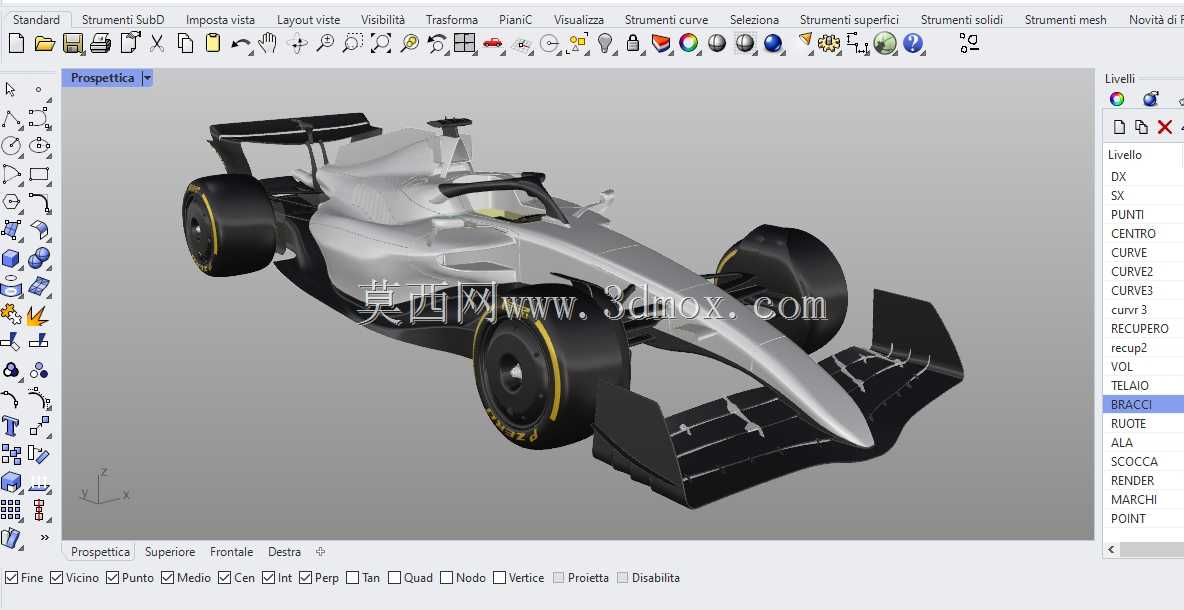Select the SCOCCA layer row
This screenshot has height=610, width=1184.
point(1143,461)
